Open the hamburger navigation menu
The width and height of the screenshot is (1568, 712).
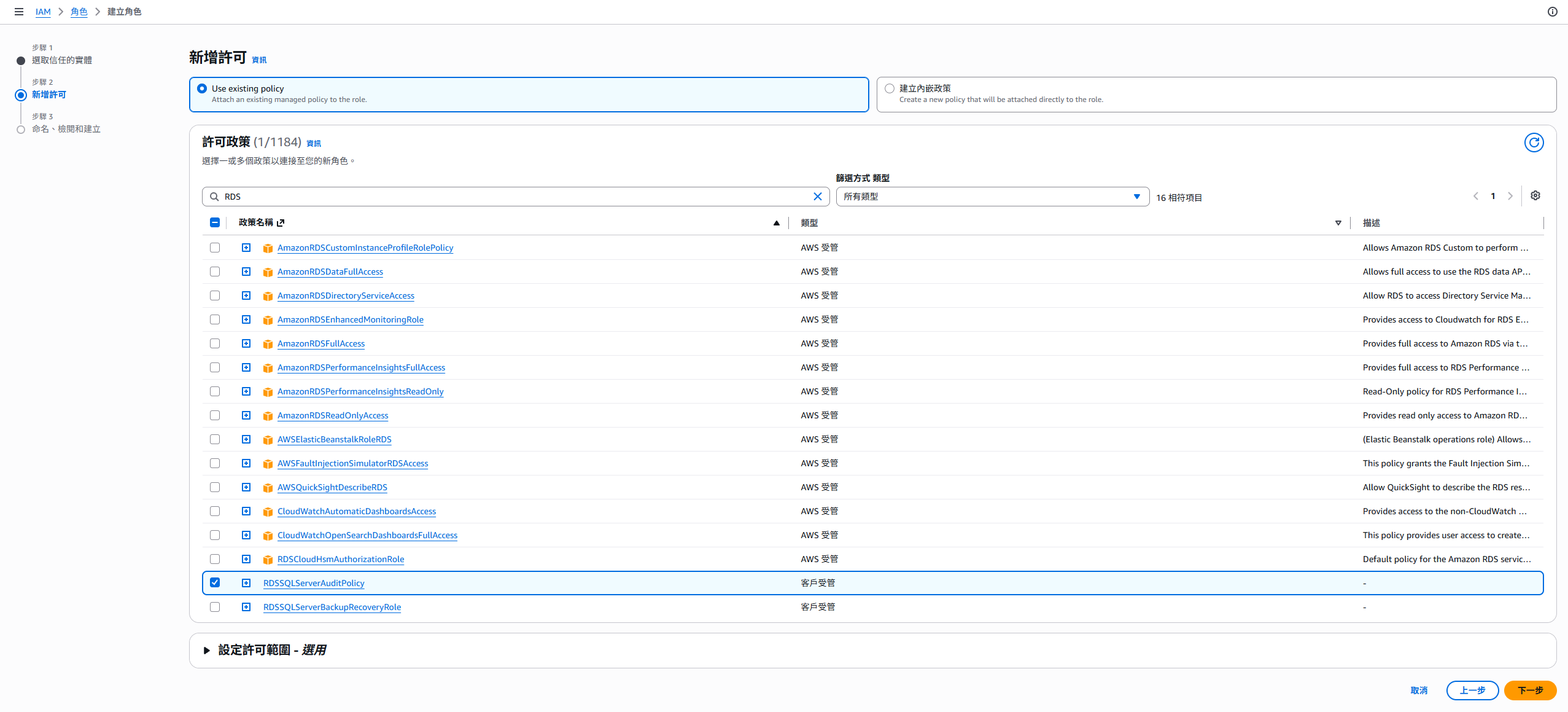pos(19,12)
